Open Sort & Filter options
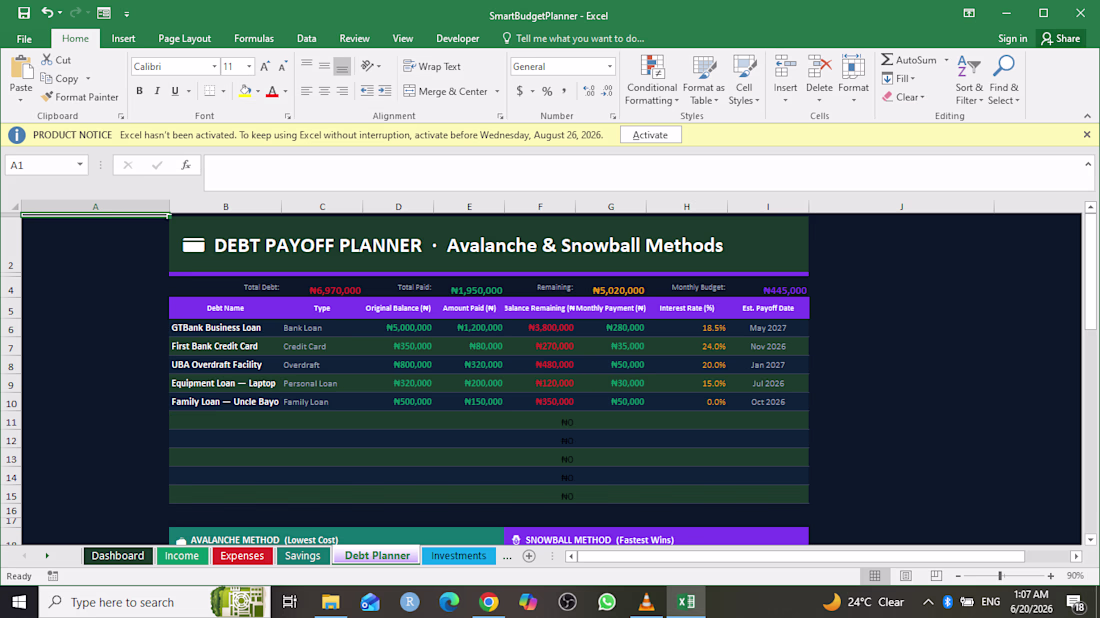 (969, 80)
